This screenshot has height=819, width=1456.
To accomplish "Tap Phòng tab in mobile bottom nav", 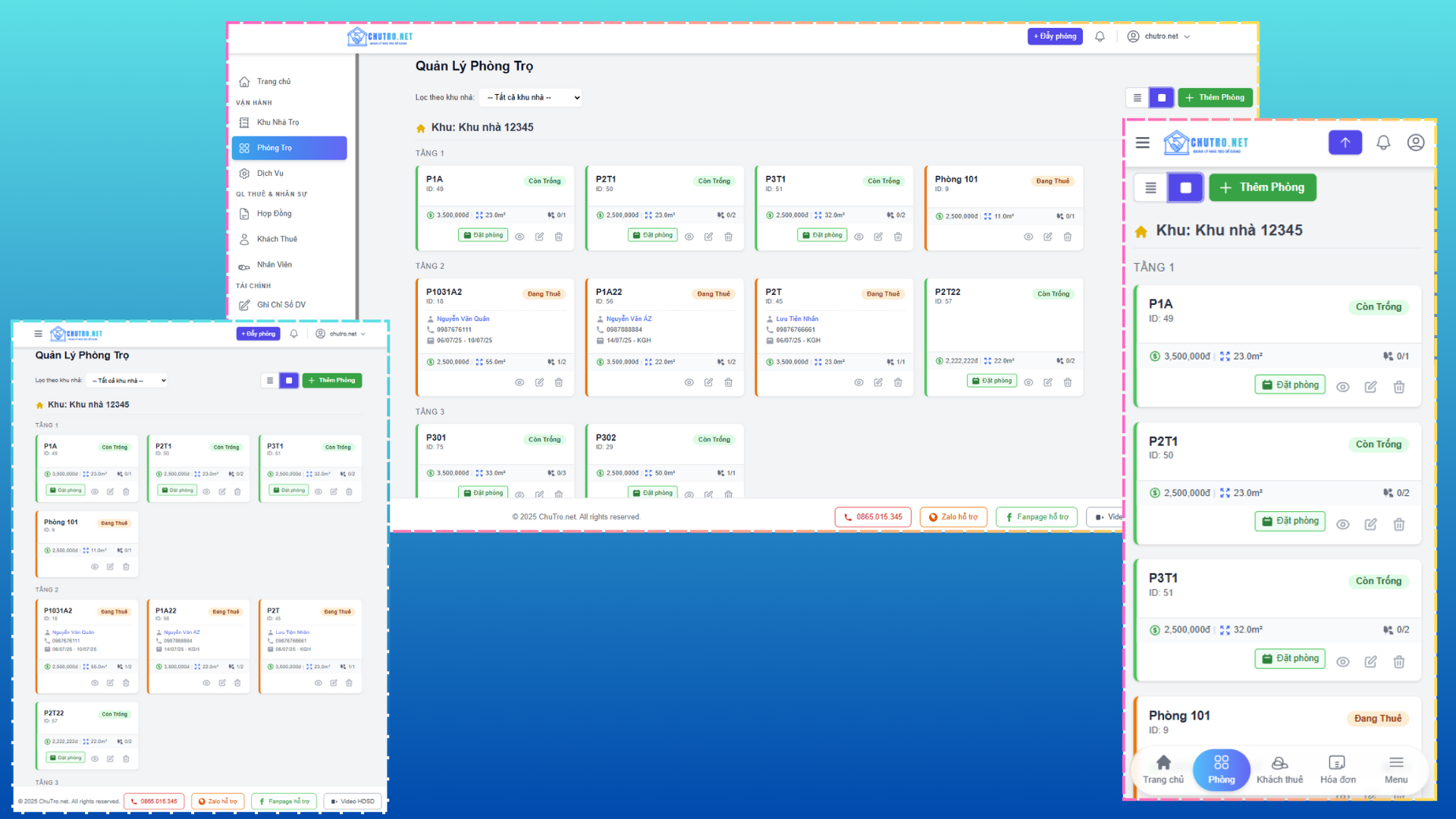I will coord(1222,769).
